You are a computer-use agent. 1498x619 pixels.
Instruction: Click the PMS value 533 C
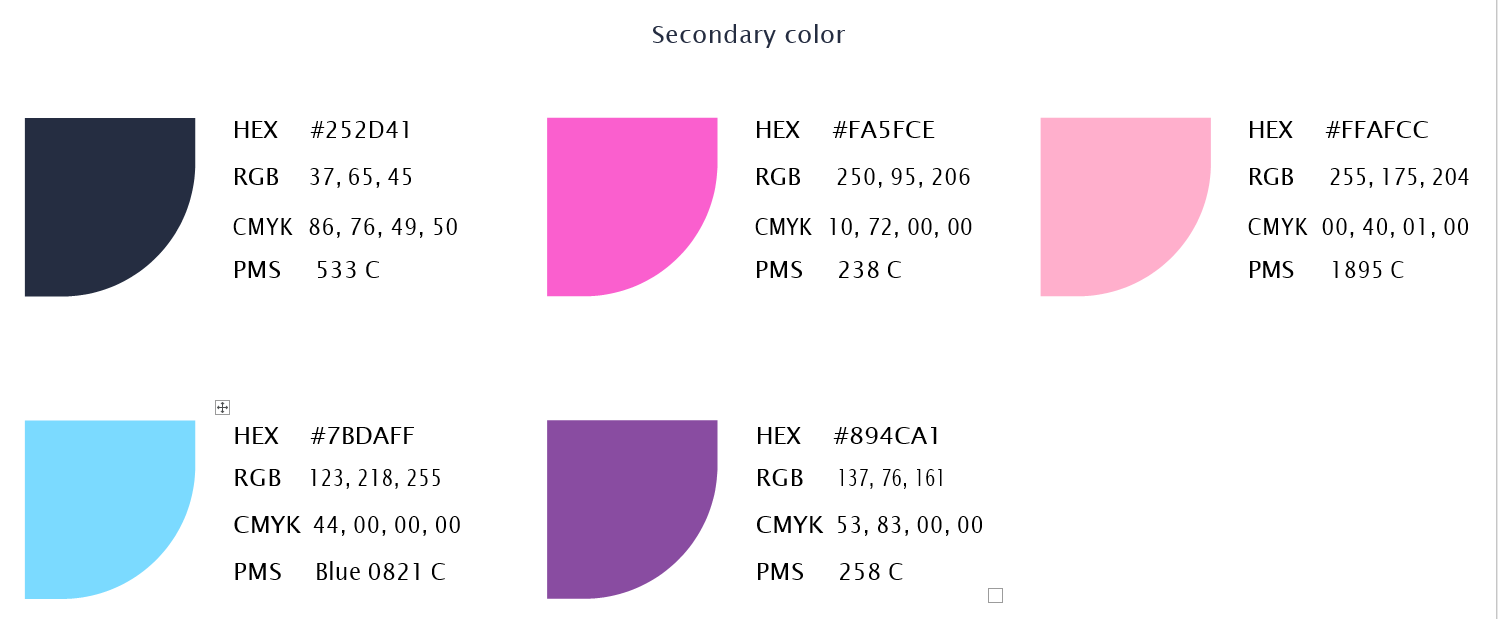tap(348, 270)
